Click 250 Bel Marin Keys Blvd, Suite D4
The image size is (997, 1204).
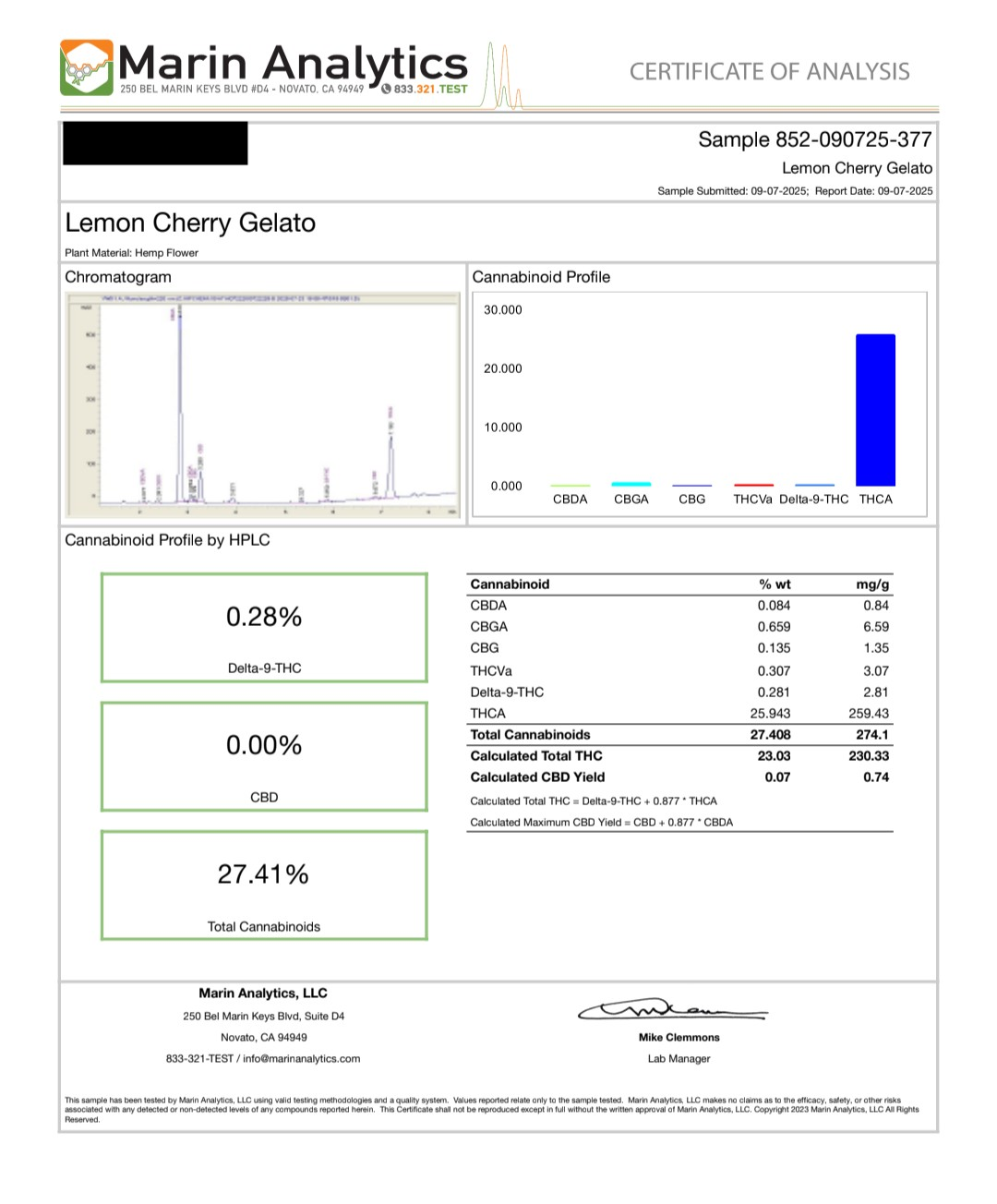click(264, 1017)
